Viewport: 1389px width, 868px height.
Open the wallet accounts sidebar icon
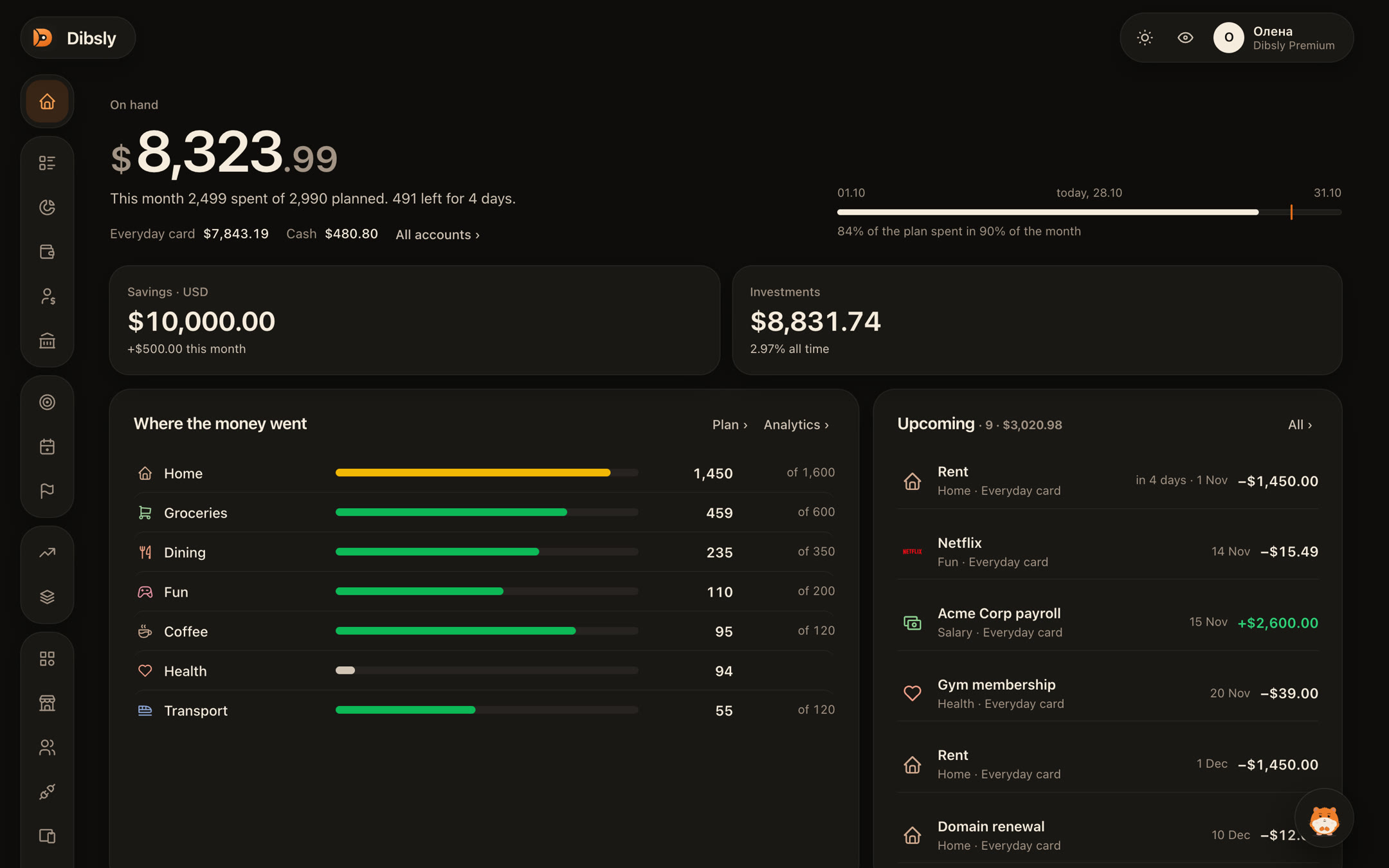47,251
